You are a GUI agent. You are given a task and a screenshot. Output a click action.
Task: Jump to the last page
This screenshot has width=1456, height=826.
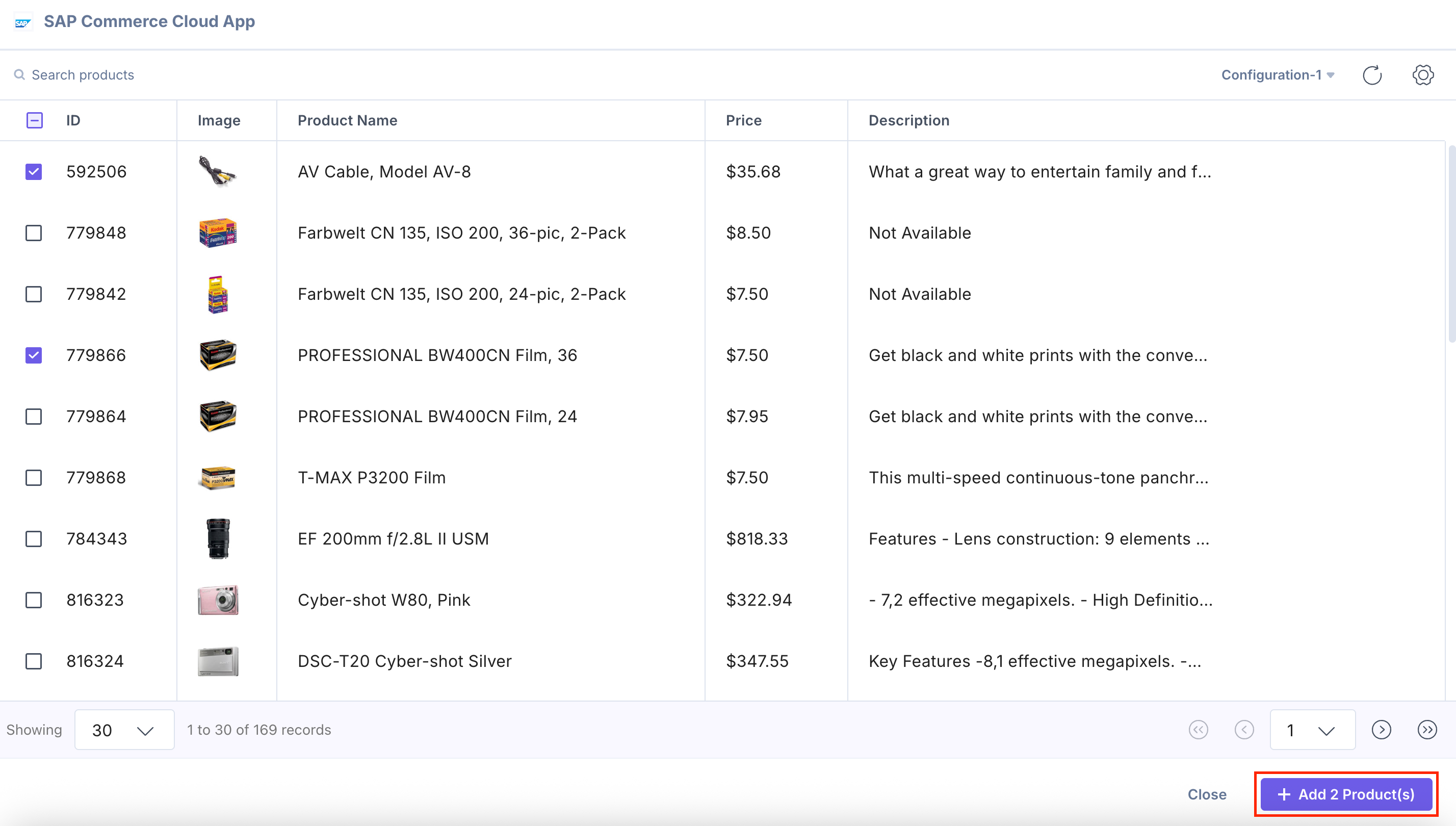click(x=1427, y=730)
